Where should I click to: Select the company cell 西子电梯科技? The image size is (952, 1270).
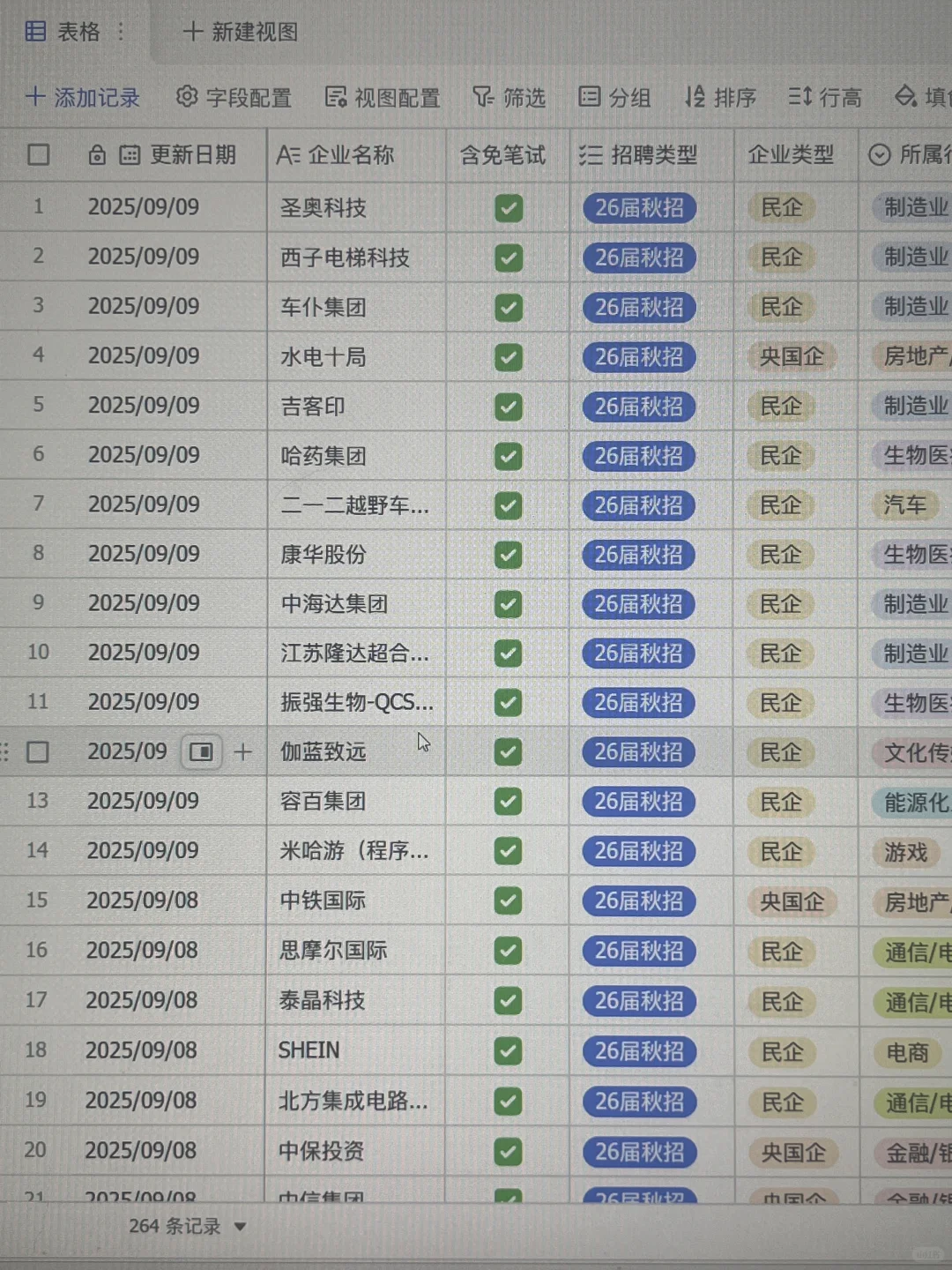point(356,258)
